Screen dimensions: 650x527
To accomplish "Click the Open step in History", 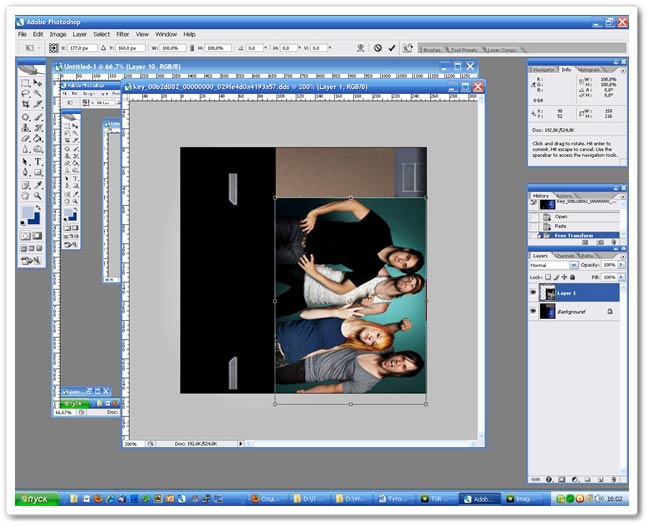I will tap(561, 216).
